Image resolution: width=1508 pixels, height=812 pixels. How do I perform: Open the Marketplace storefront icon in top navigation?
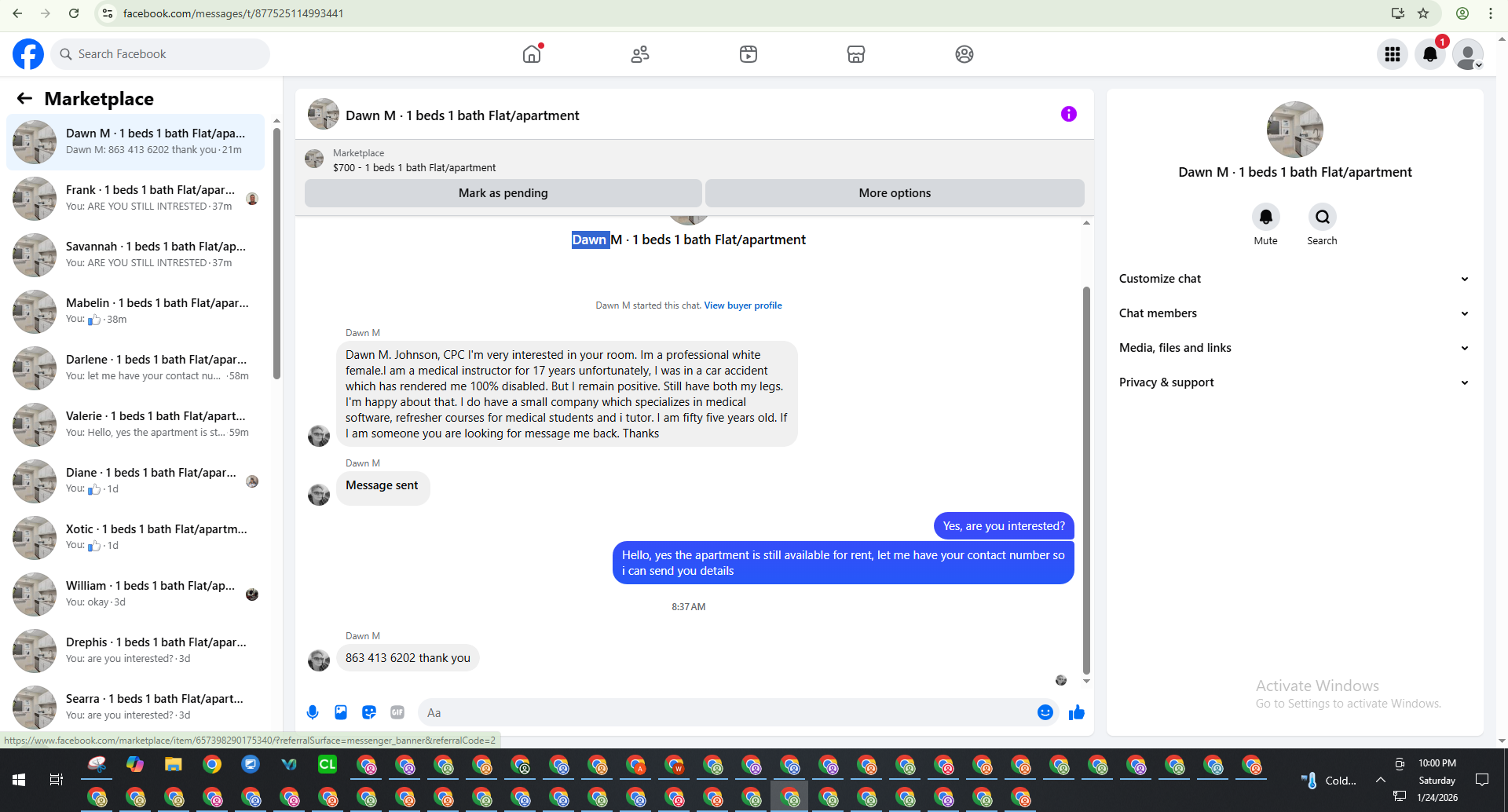click(x=856, y=54)
